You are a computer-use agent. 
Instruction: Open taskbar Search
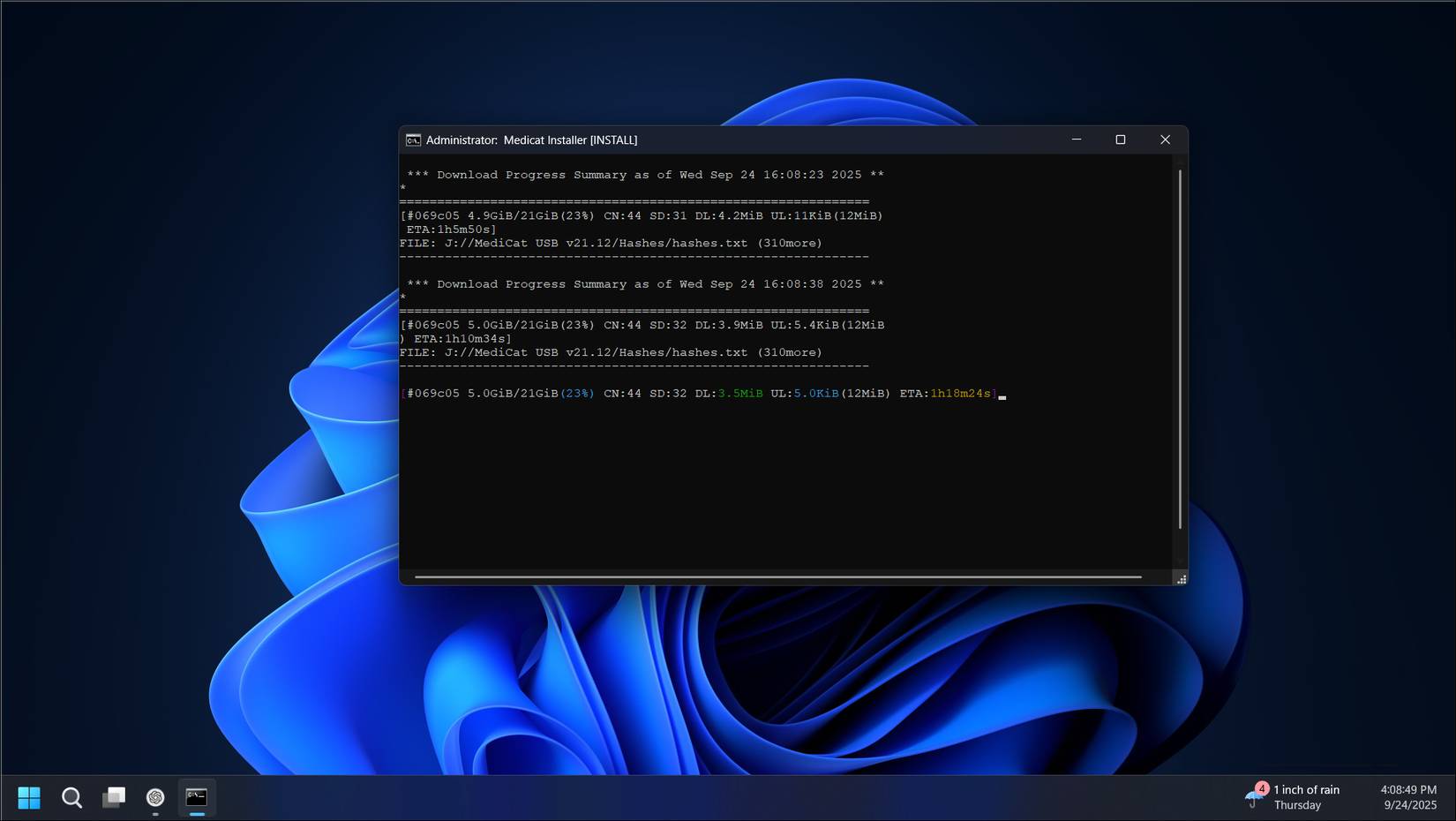pyautogui.click(x=71, y=798)
